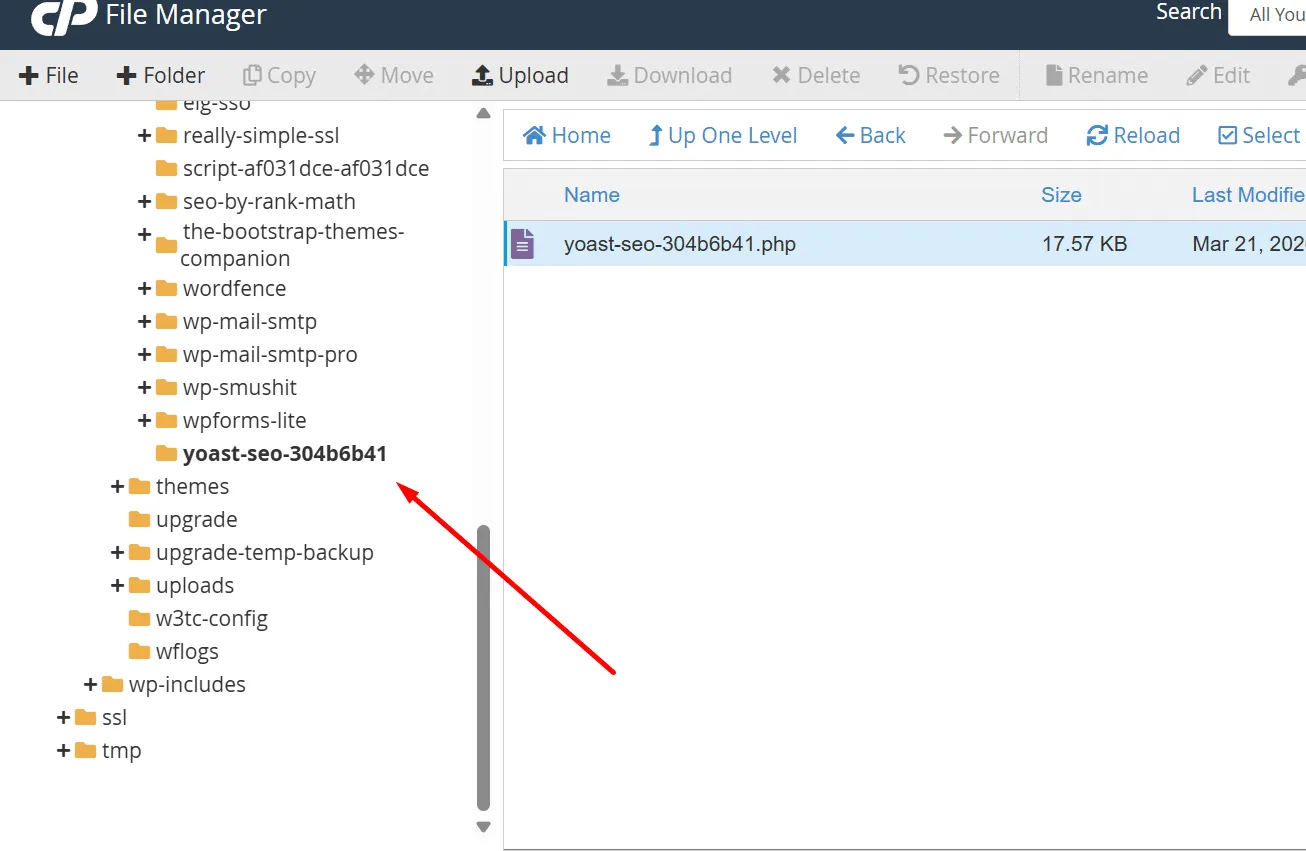Select yoast-seo-304b6b41.php file icon
This screenshot has width=1306, height=851.
(x=523, y=243)
